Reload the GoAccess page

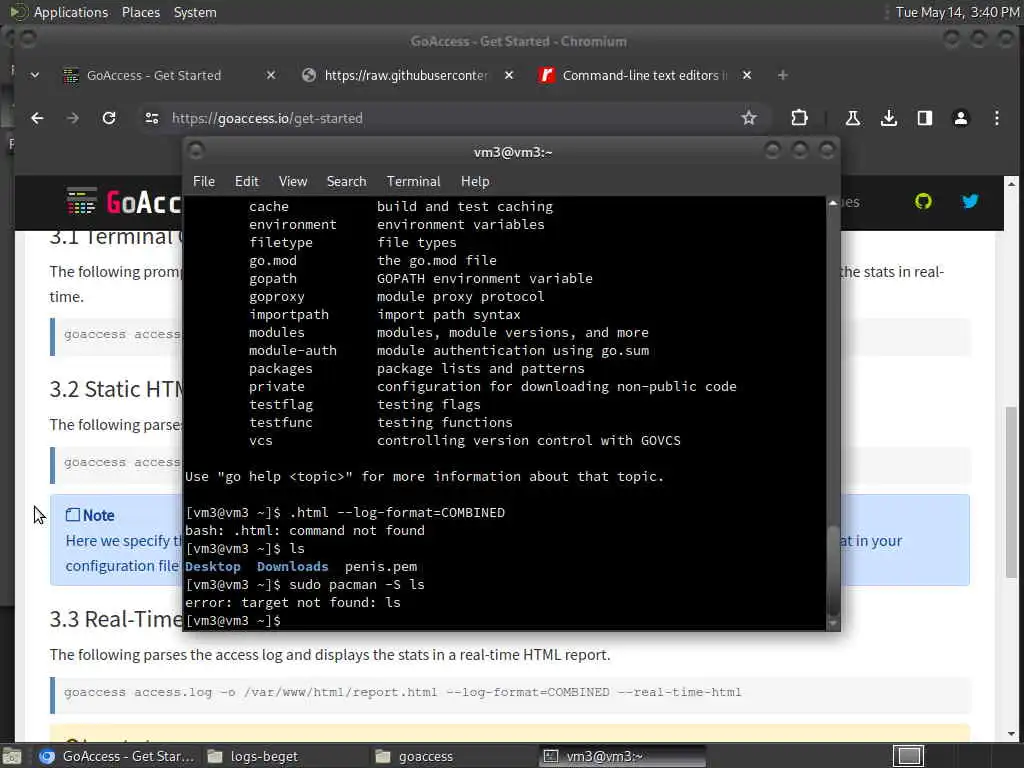click(x=109, y=118)
